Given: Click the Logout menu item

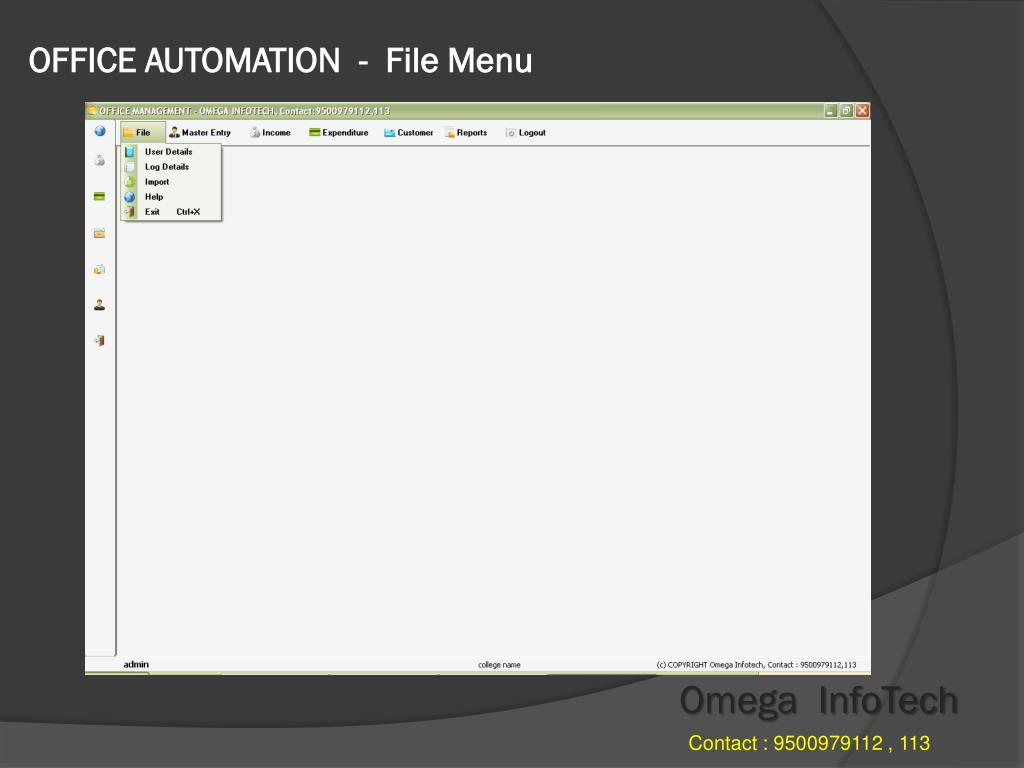Looking at the screenshot, I should (526, 133).
